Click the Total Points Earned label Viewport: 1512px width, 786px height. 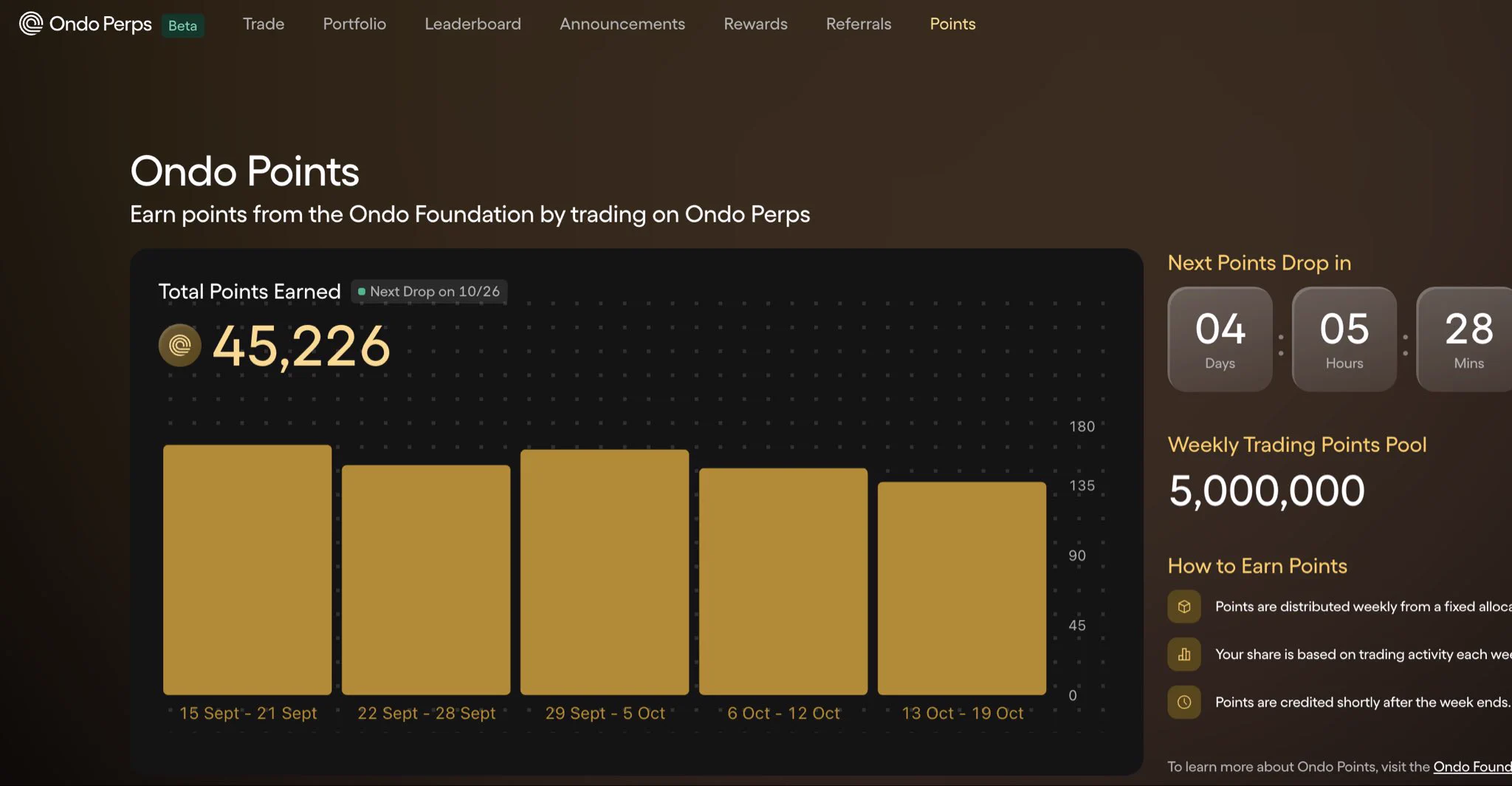click(x=250, y=292)
